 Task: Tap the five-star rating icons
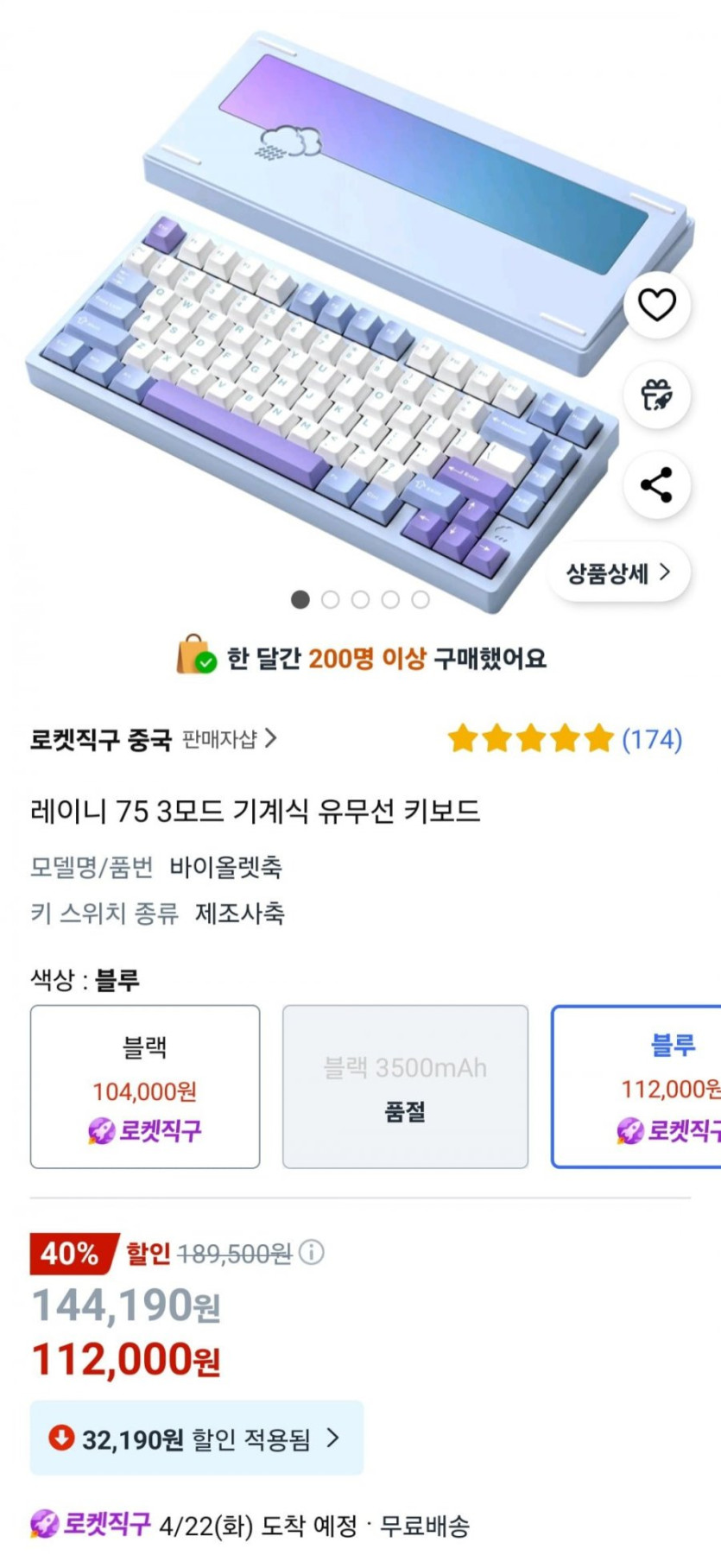(x=530, y=739)
